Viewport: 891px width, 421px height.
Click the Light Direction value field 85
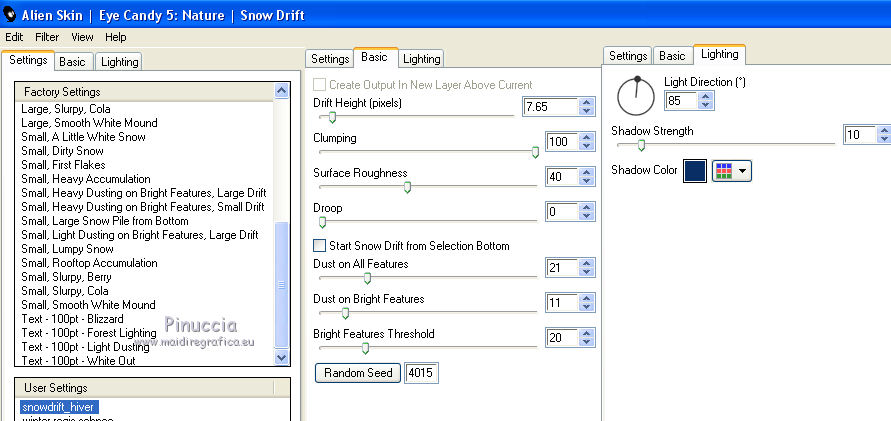pyautogui.click(x=681, y=101)
